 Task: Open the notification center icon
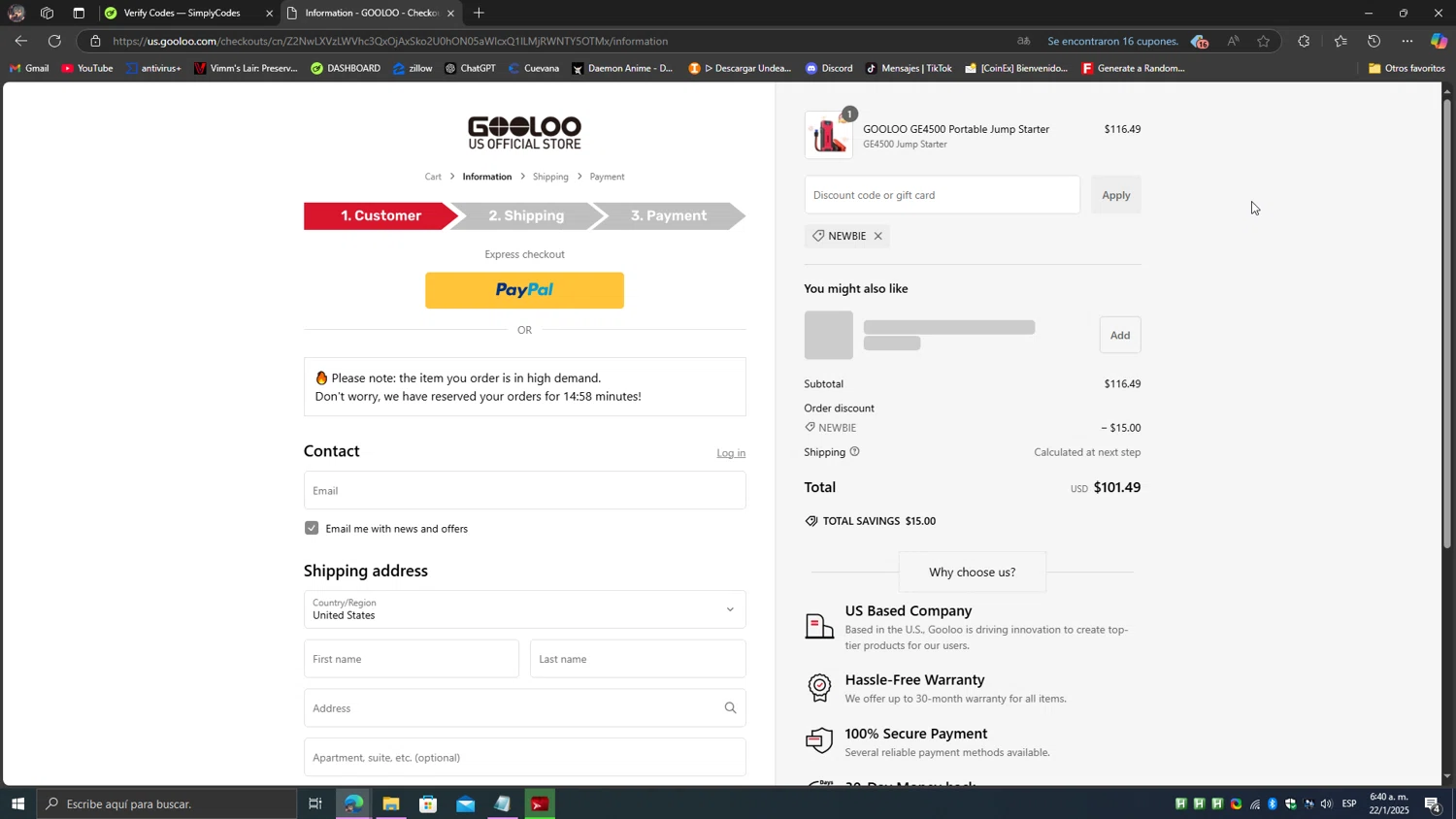[1433, 803]
